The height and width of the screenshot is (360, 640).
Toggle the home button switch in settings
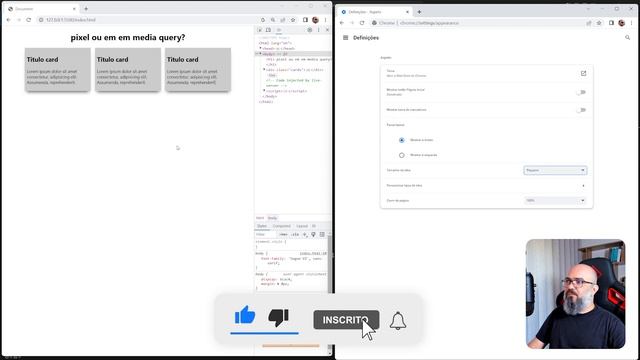point(581,92)
